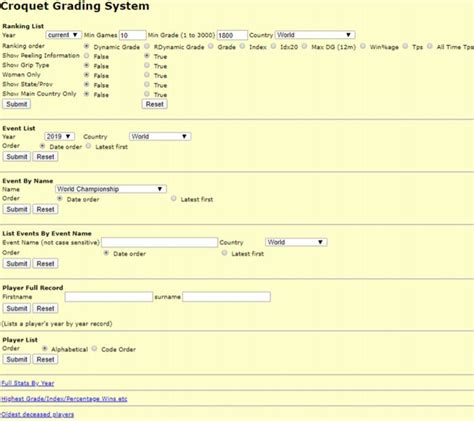Open Country dropdown in List Events By Event Name
Viewport: 474px width, 421px height.
click(x=296, y=242)
